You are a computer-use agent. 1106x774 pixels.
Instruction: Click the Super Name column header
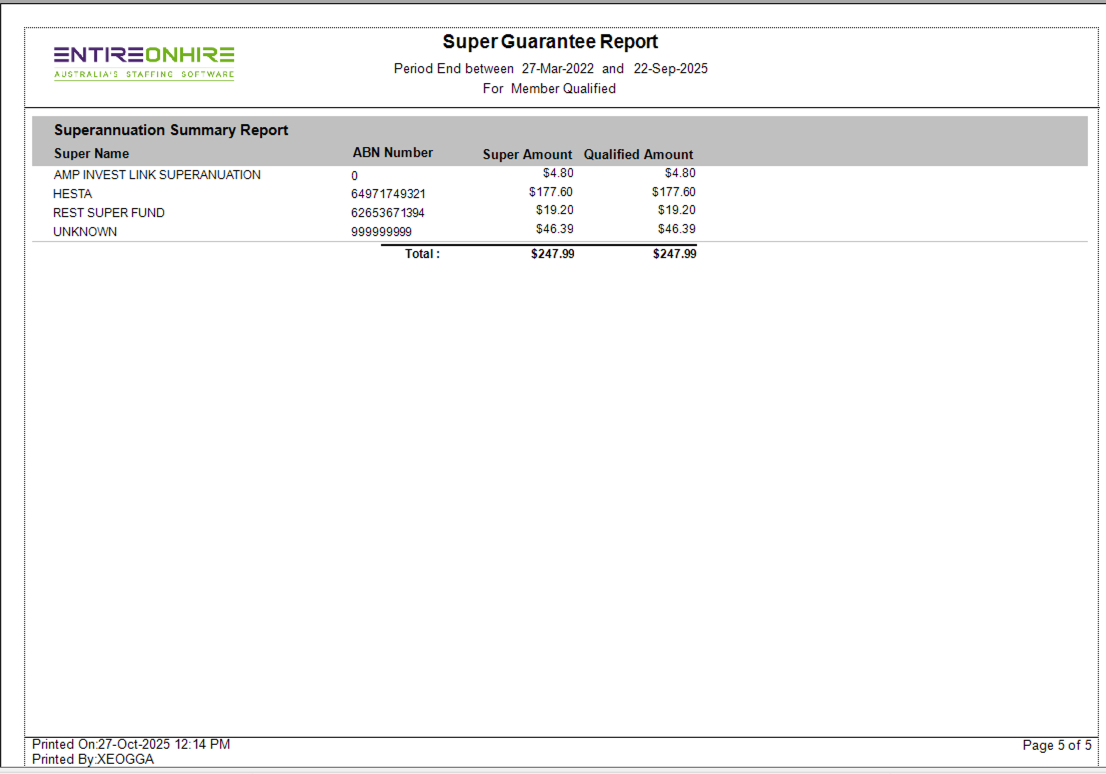pyautogui.click(x=91, y=154)
